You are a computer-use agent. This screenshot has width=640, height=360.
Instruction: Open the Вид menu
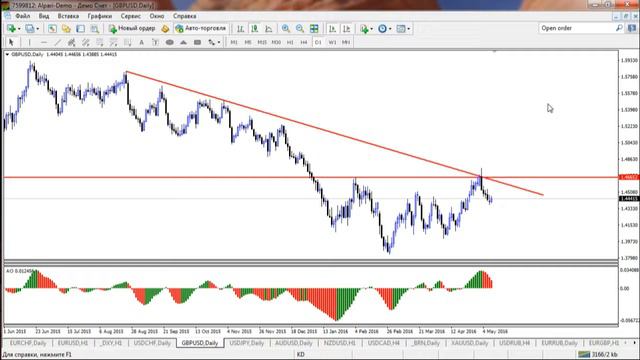(44, 16)
